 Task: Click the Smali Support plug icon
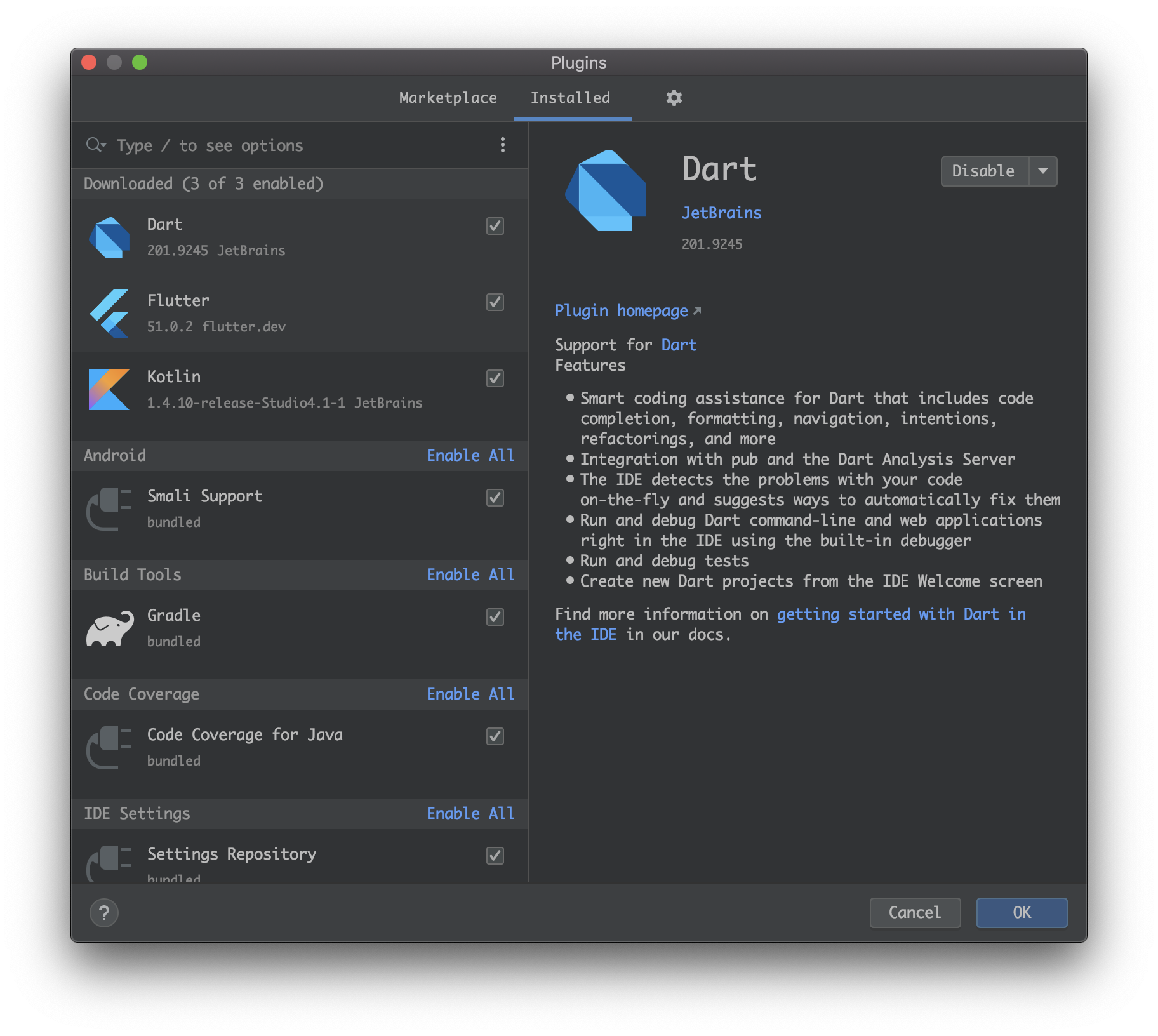pyautogui.click(x=109, y=509)
